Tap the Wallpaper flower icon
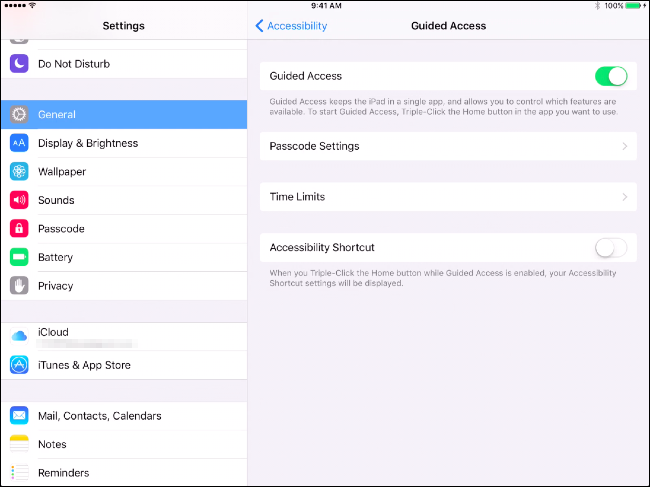 pyautogui.click(x=19, y=172)
